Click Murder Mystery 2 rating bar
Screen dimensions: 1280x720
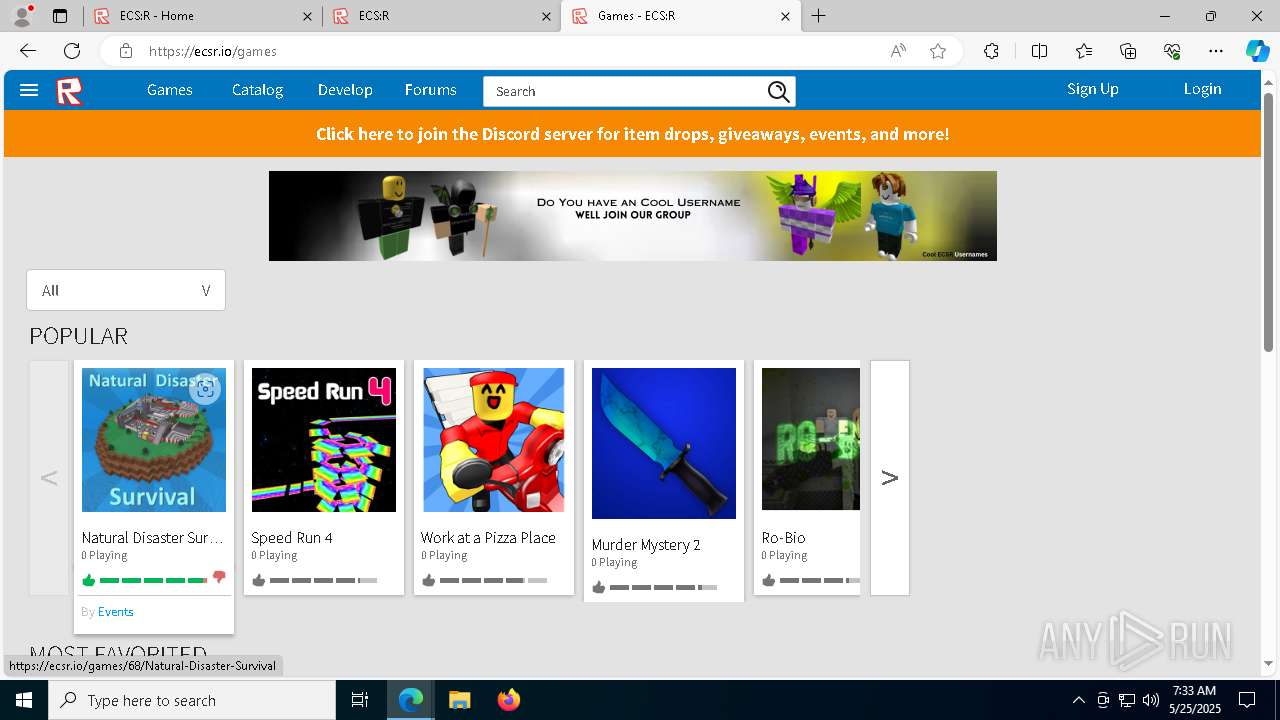click(x=663, y=587)
